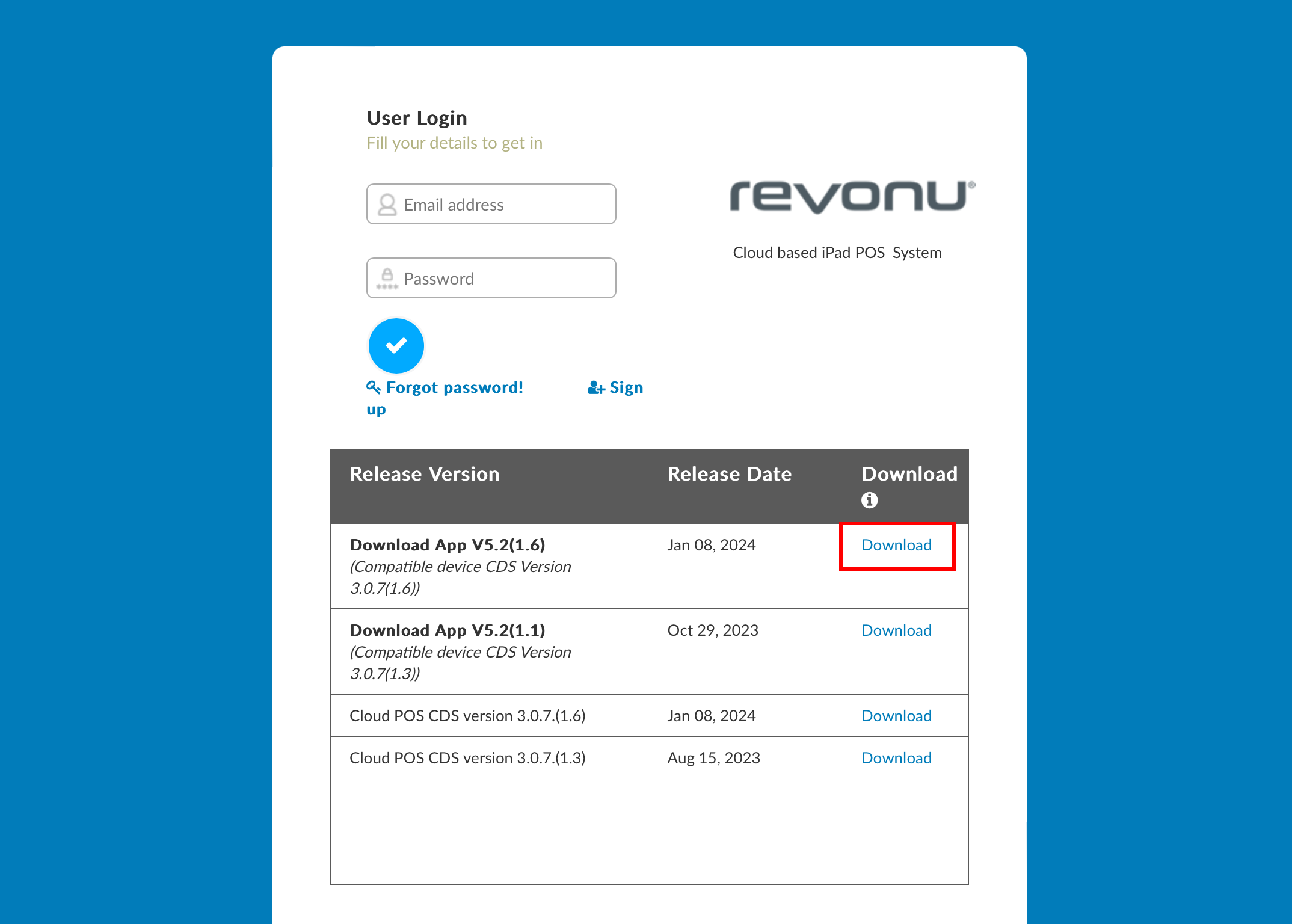Viewport: 1292px width, 924px height.
Task: Select the 'Download App V5.2(1.6)' title text
Action: (448, 545)
